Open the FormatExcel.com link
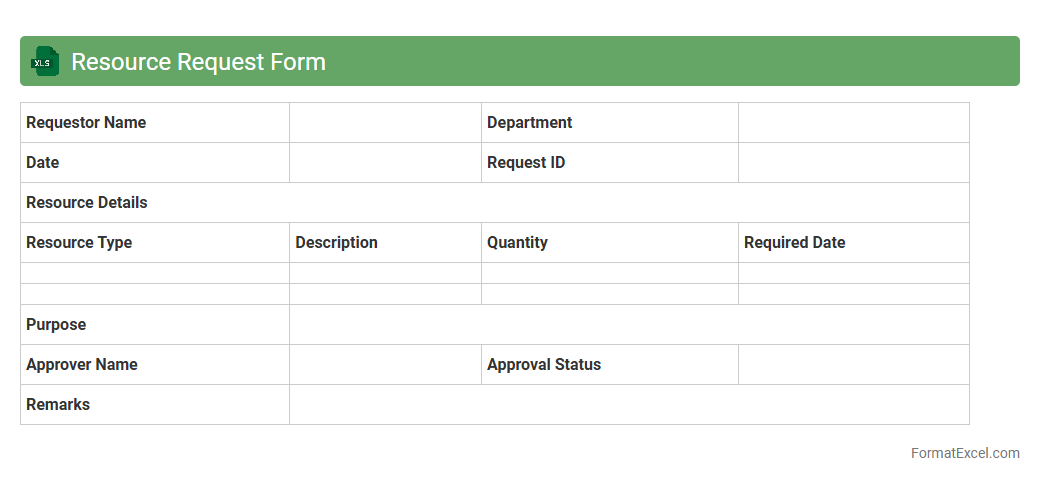 (x=965, y=453)
